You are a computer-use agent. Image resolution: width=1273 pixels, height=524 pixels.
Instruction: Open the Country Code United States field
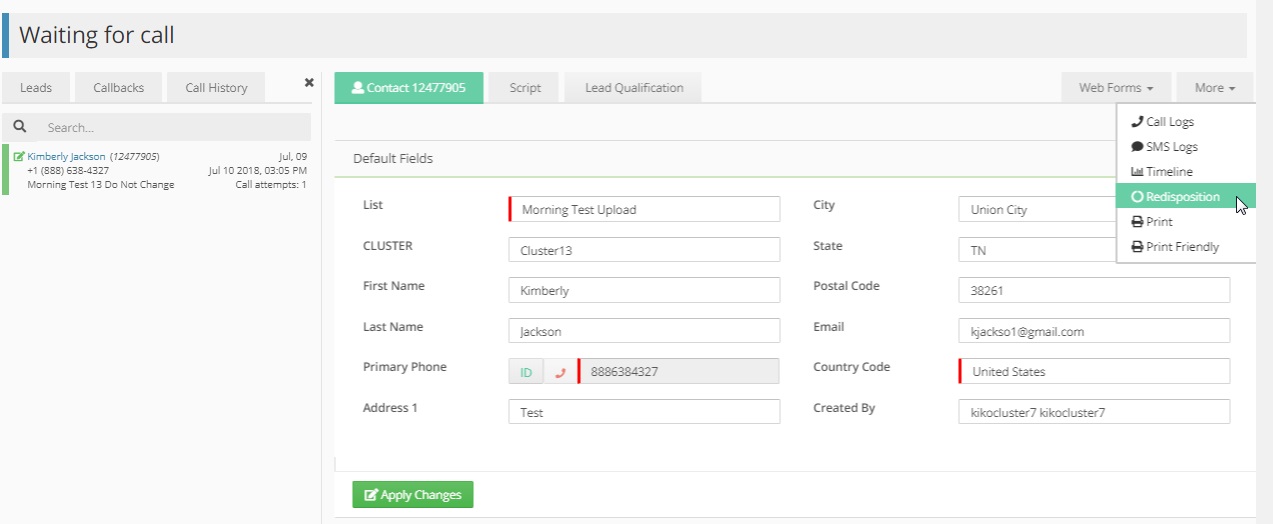point(1094,372)
